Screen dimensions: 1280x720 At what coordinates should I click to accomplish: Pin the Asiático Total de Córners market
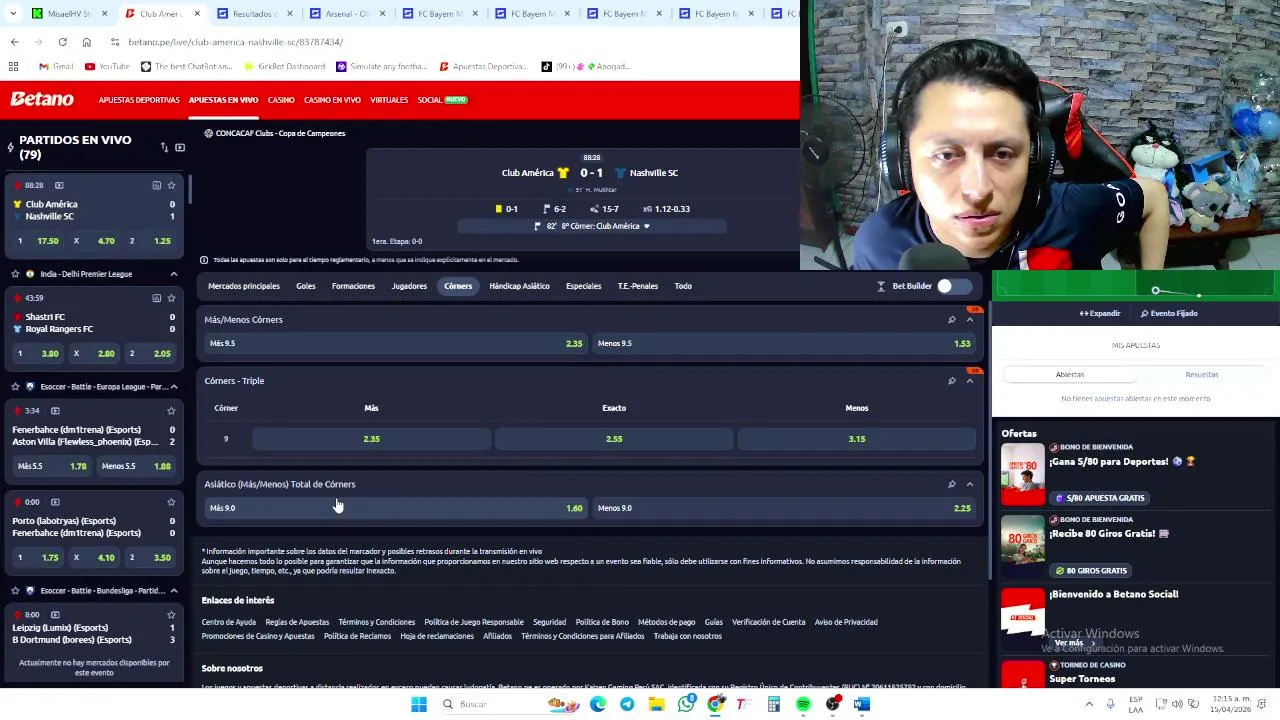[951, 484]
